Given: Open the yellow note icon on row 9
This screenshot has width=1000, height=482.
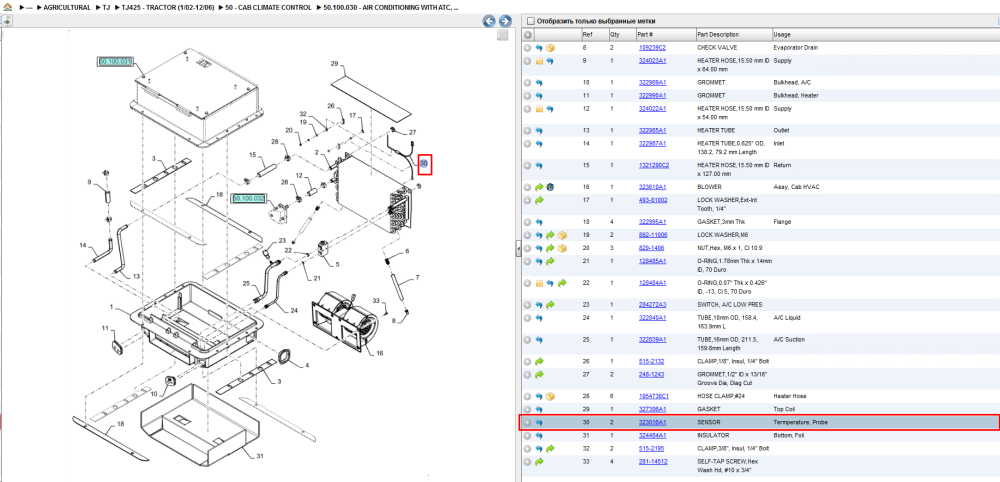Looking at the screenshot, I should point(539,61).
